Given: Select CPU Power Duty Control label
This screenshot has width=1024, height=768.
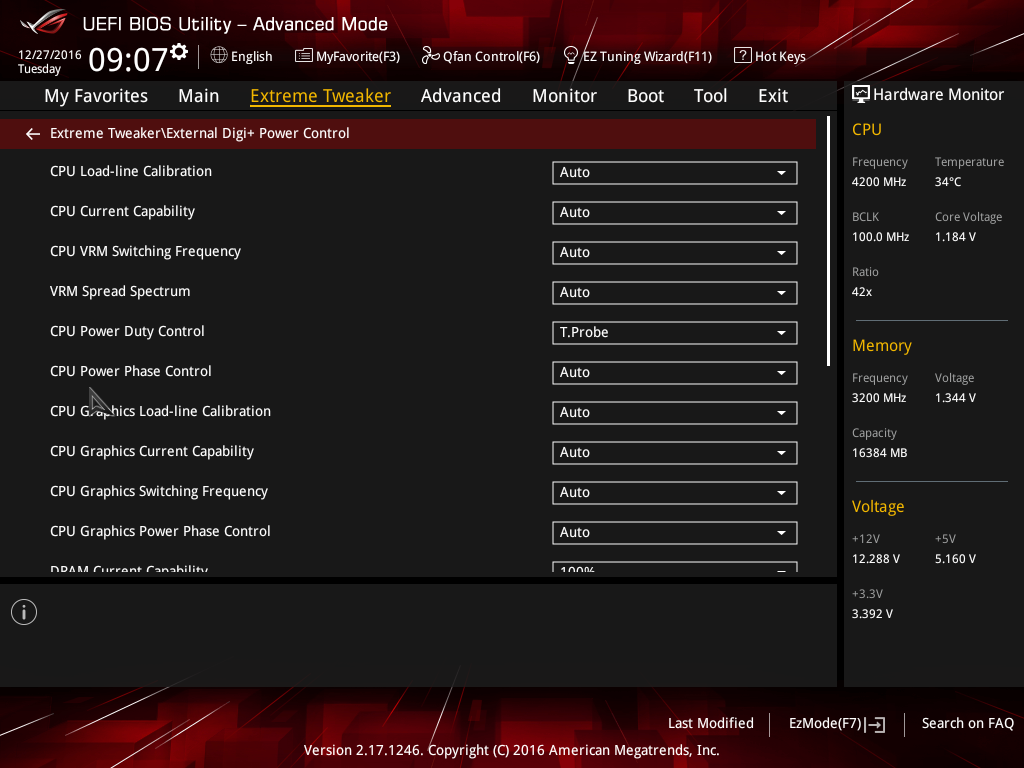Looking at the screenshot, I should pos(127,332).
